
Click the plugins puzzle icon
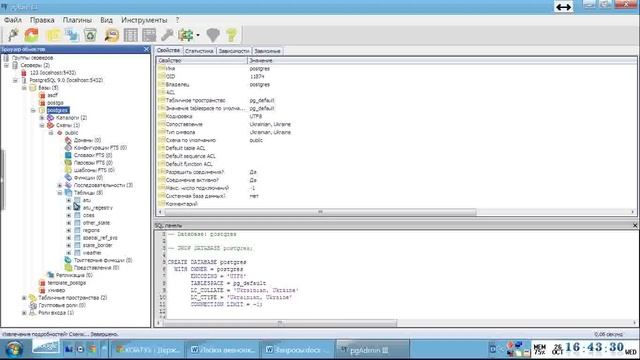tap(186, 35)
